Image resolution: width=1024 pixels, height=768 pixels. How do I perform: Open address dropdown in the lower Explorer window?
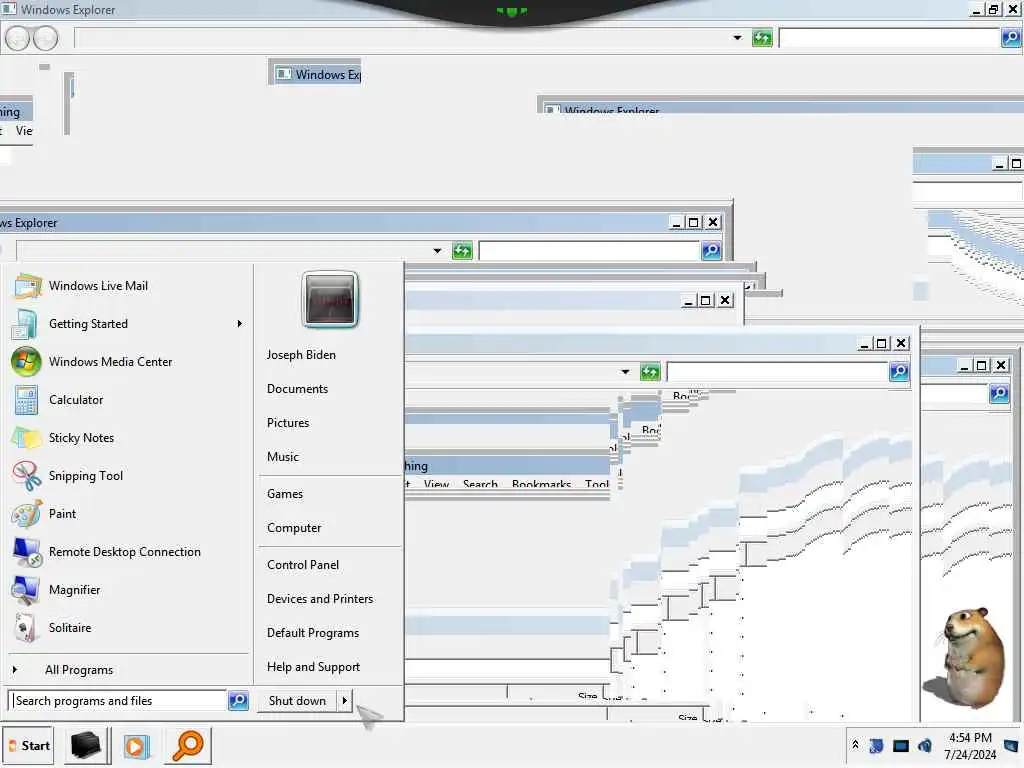[625, 372]
